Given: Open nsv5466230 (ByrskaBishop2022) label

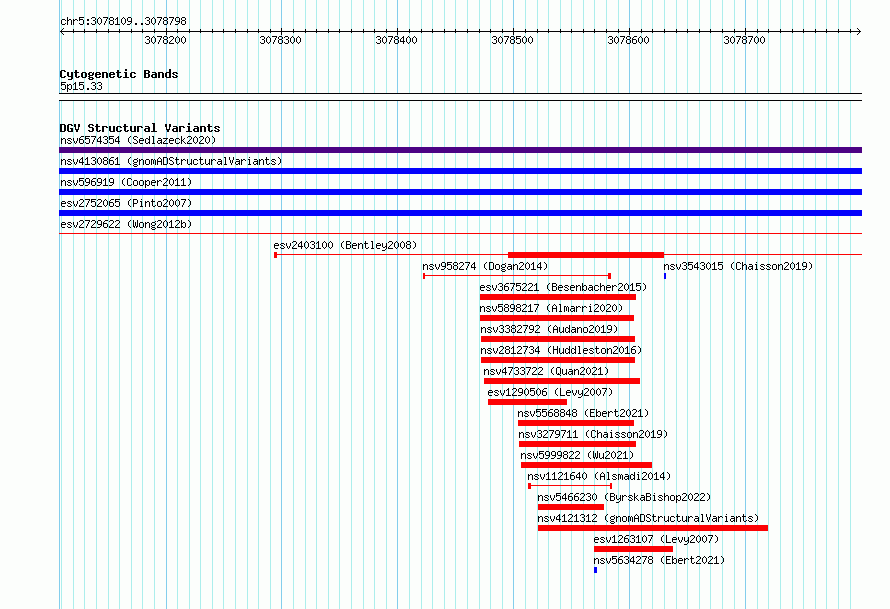Looking at the screenshot, I should (624, 497).
